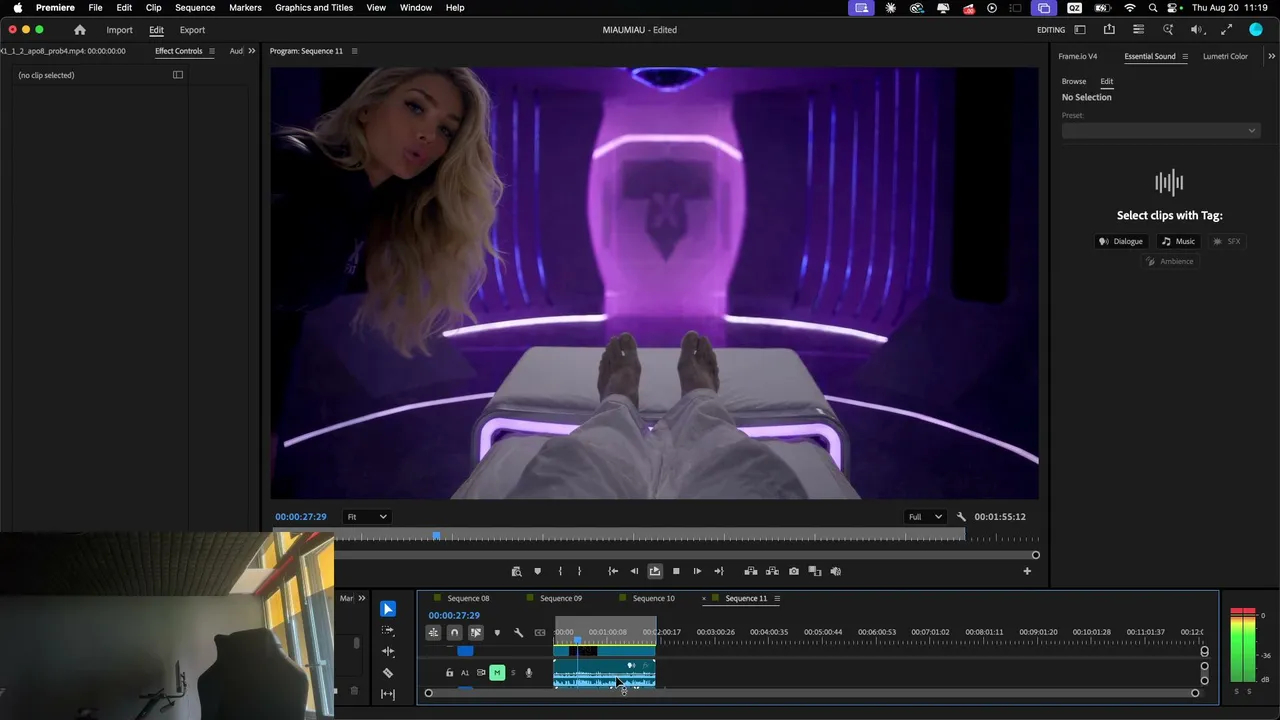Toggle track lock on A1
Screen dimensions: 1280x720
pyautogui.click(x=449, y=673)
